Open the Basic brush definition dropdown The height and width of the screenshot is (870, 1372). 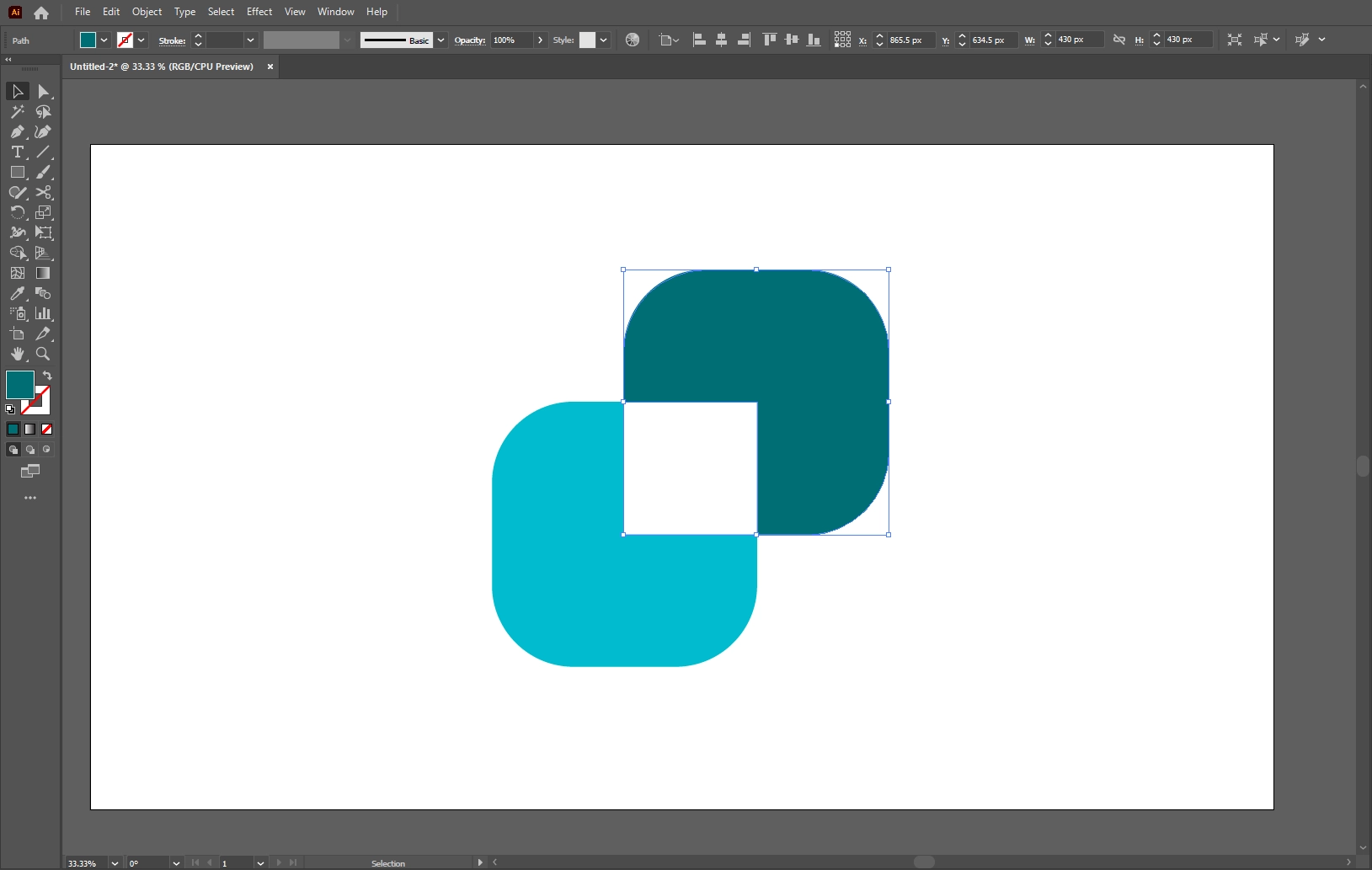click(x=440, y=40)
